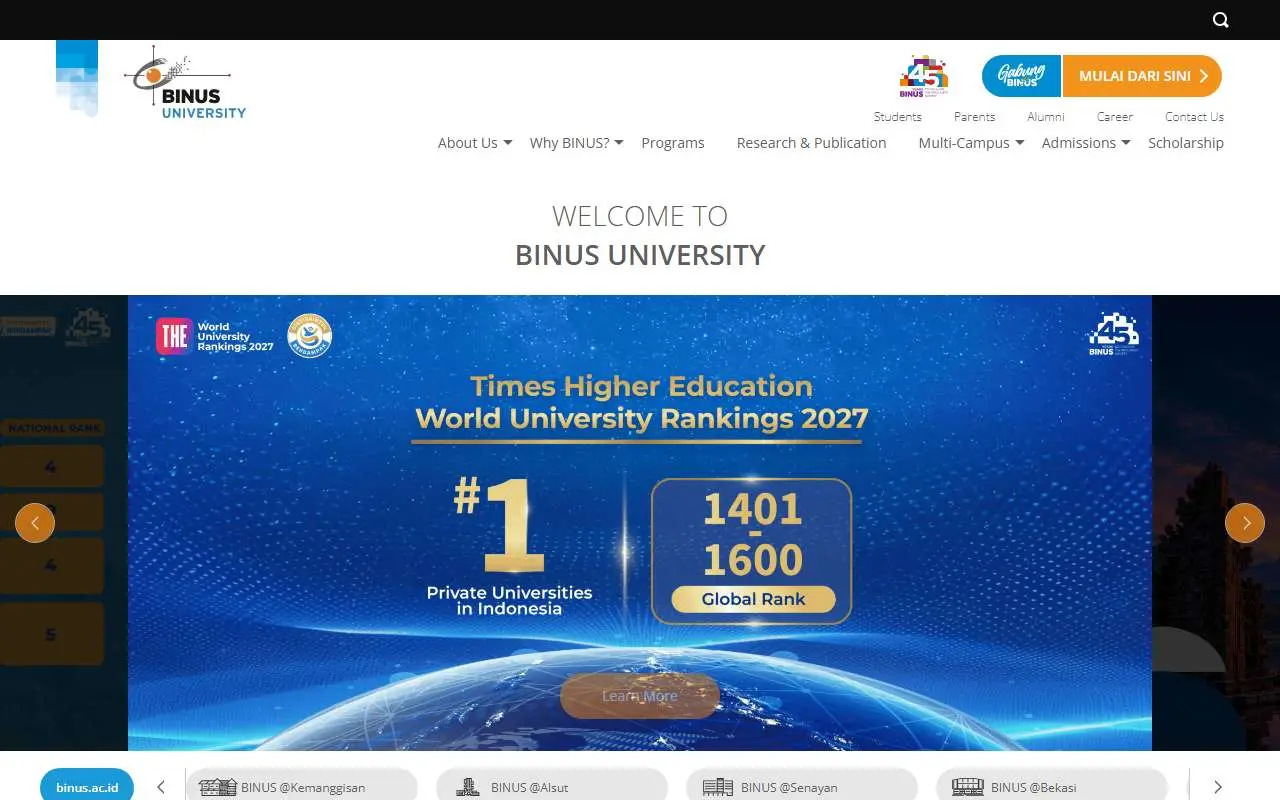Open the Multi-Campus menu
Screen dimensions: 1280x800
964,143
